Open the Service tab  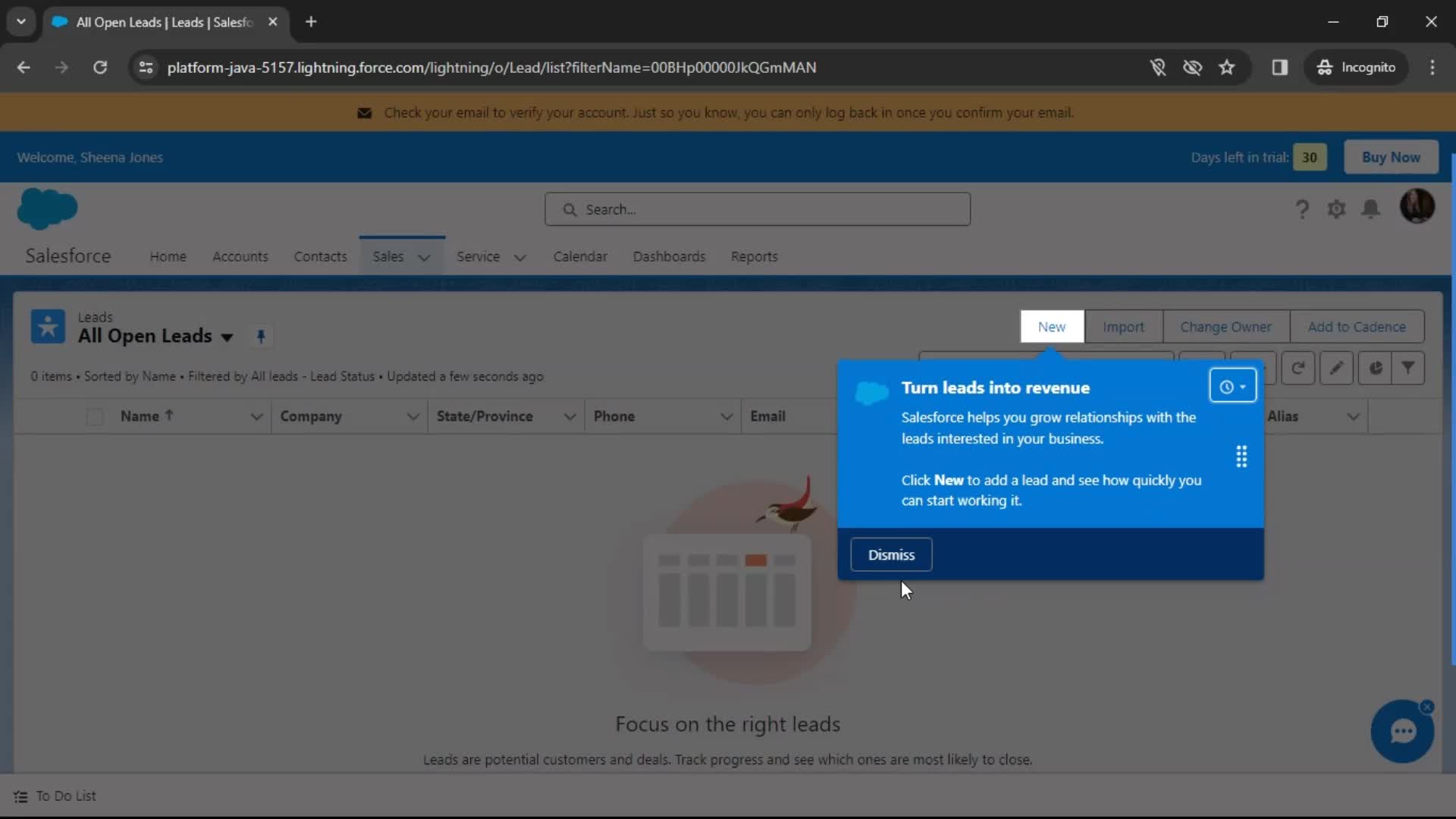point(478,257)
